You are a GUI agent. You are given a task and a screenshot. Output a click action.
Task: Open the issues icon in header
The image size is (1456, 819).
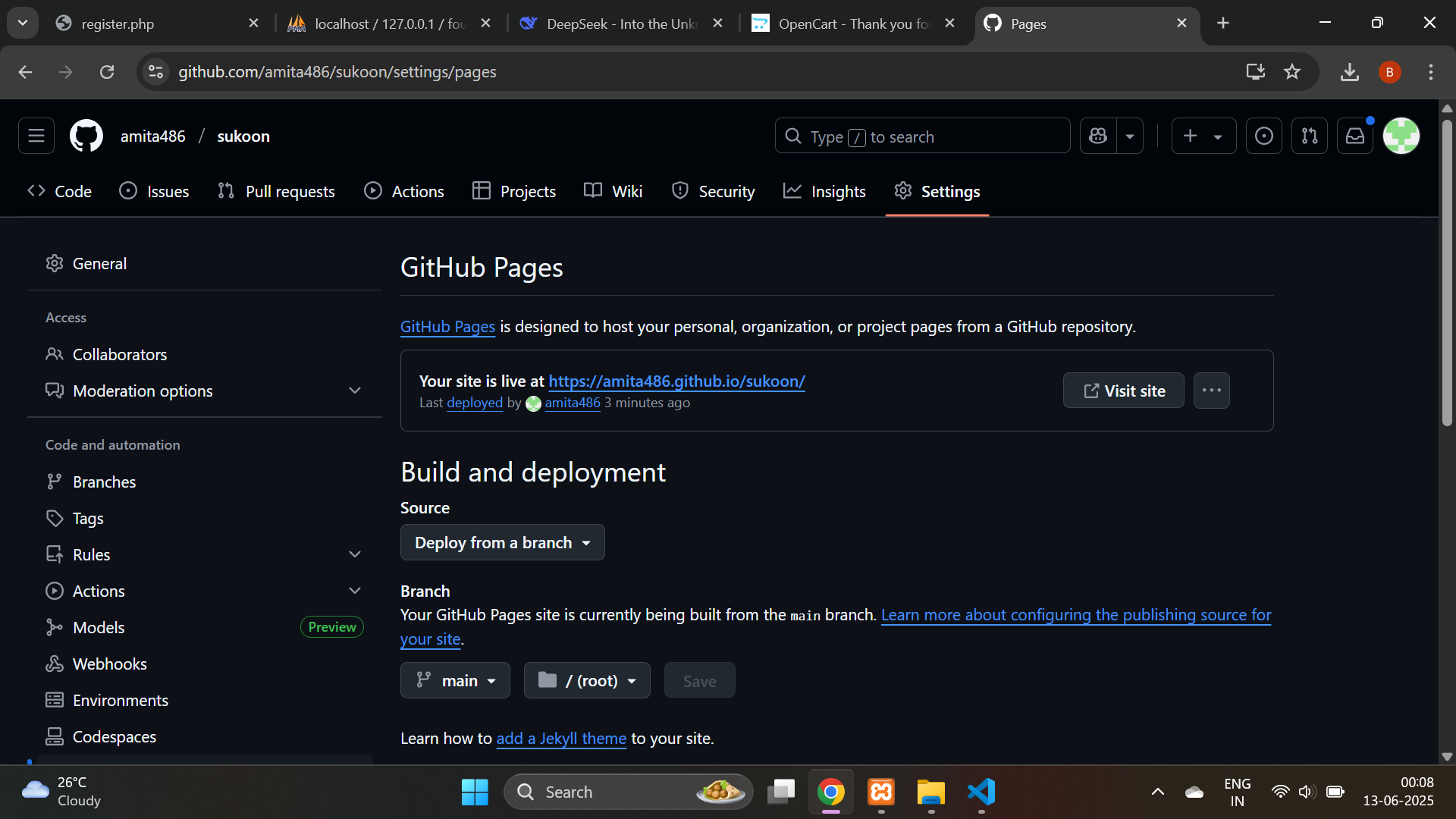[1263, 136]
